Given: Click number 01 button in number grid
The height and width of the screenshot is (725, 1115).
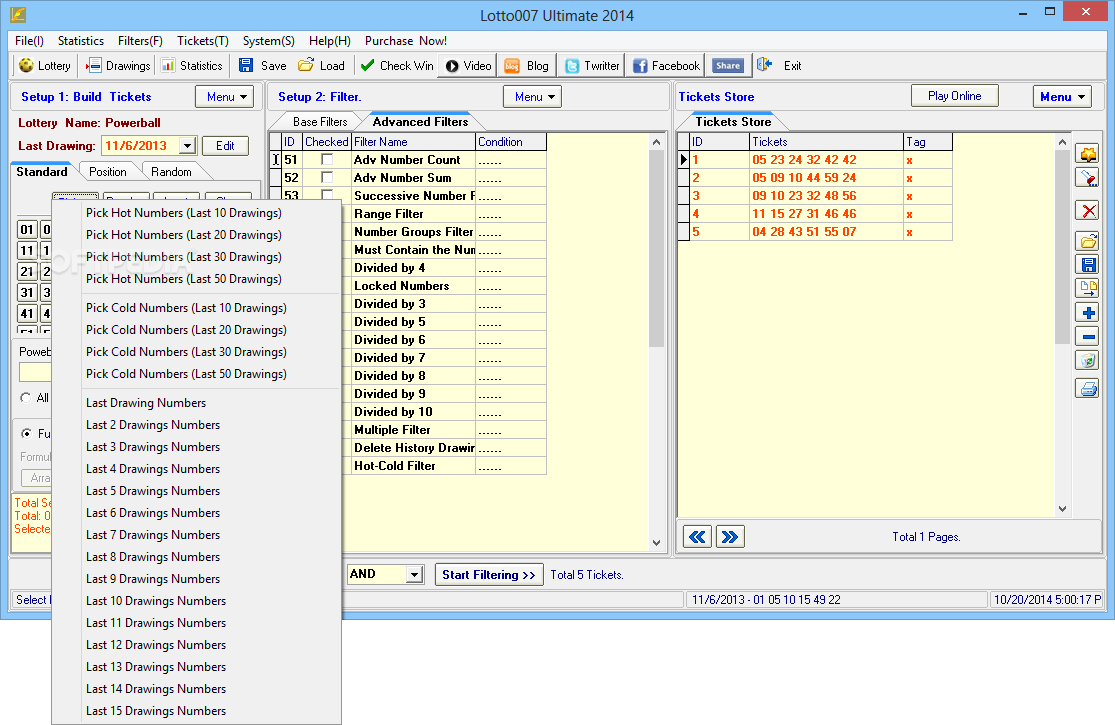Looking at the screenshot, I should 27,229.
